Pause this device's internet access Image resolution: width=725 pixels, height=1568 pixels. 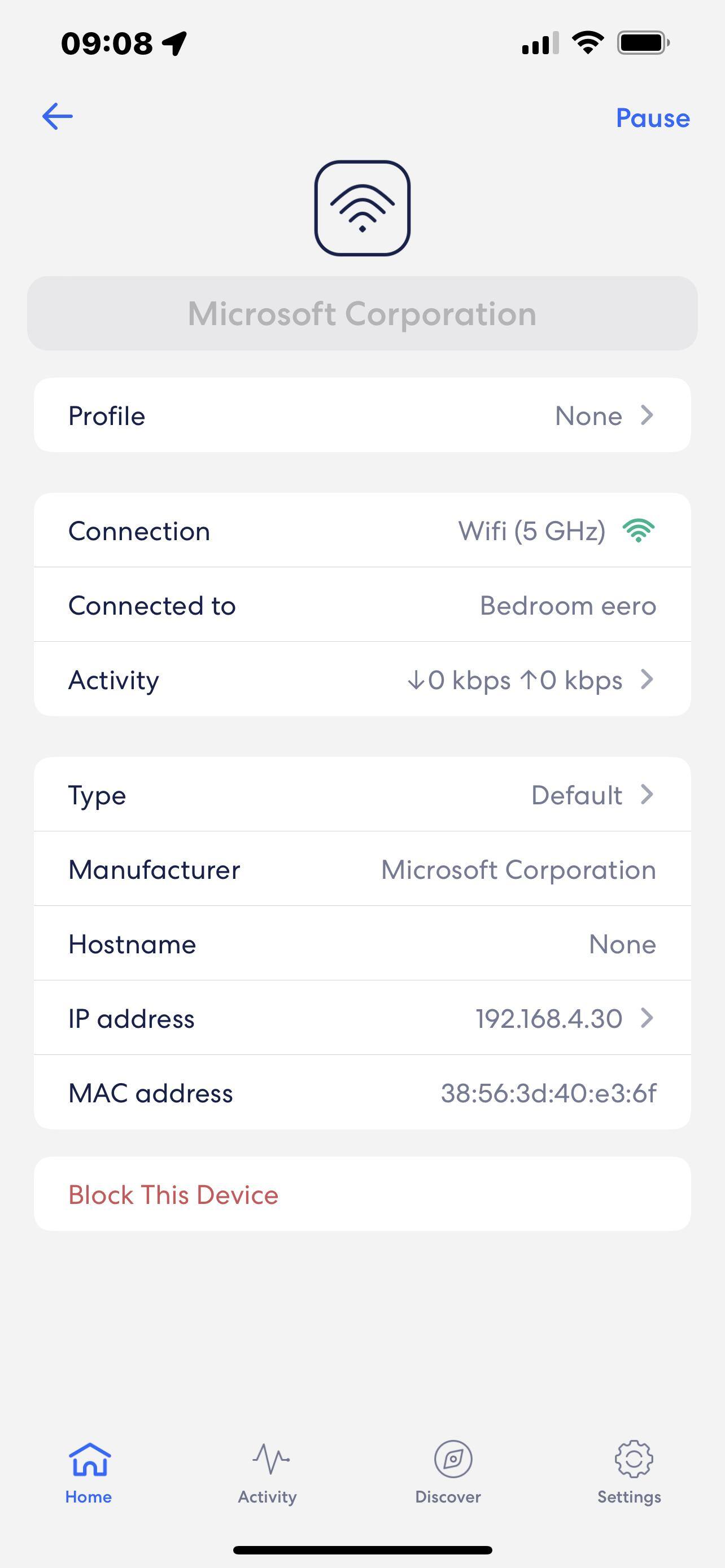(653, 118)
